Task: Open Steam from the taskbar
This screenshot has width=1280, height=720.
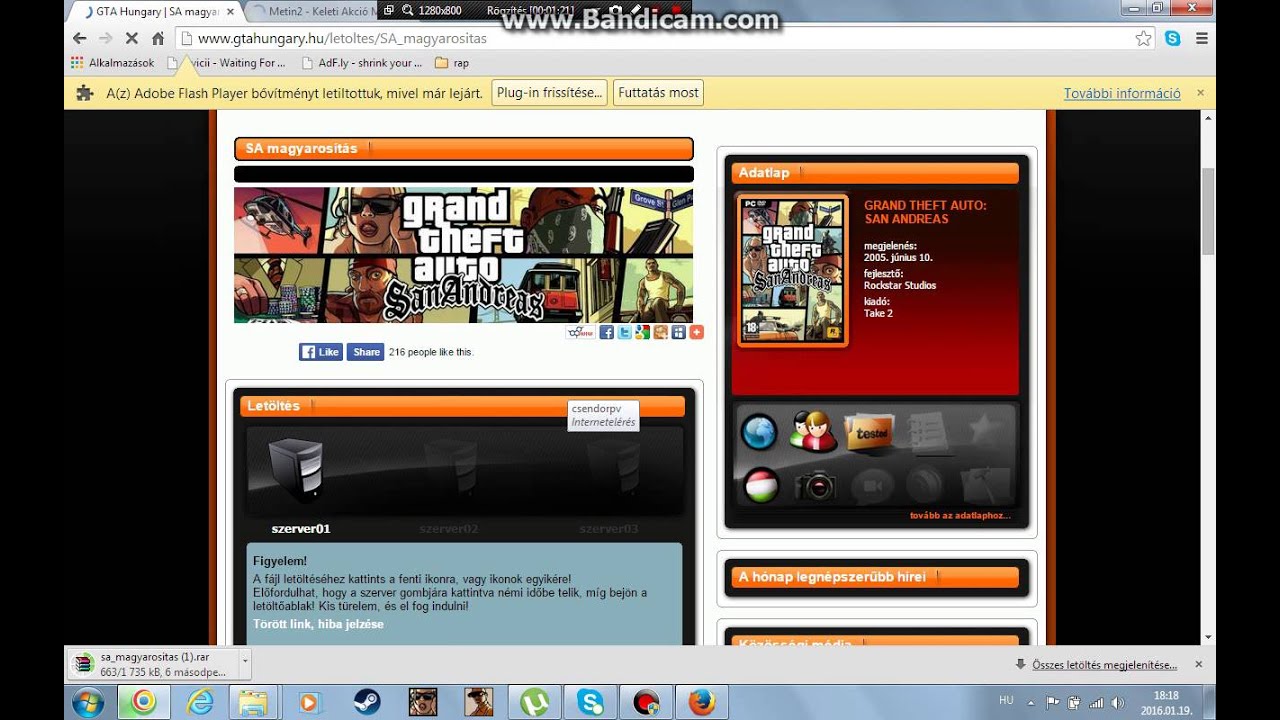Action: click(367, 702)
